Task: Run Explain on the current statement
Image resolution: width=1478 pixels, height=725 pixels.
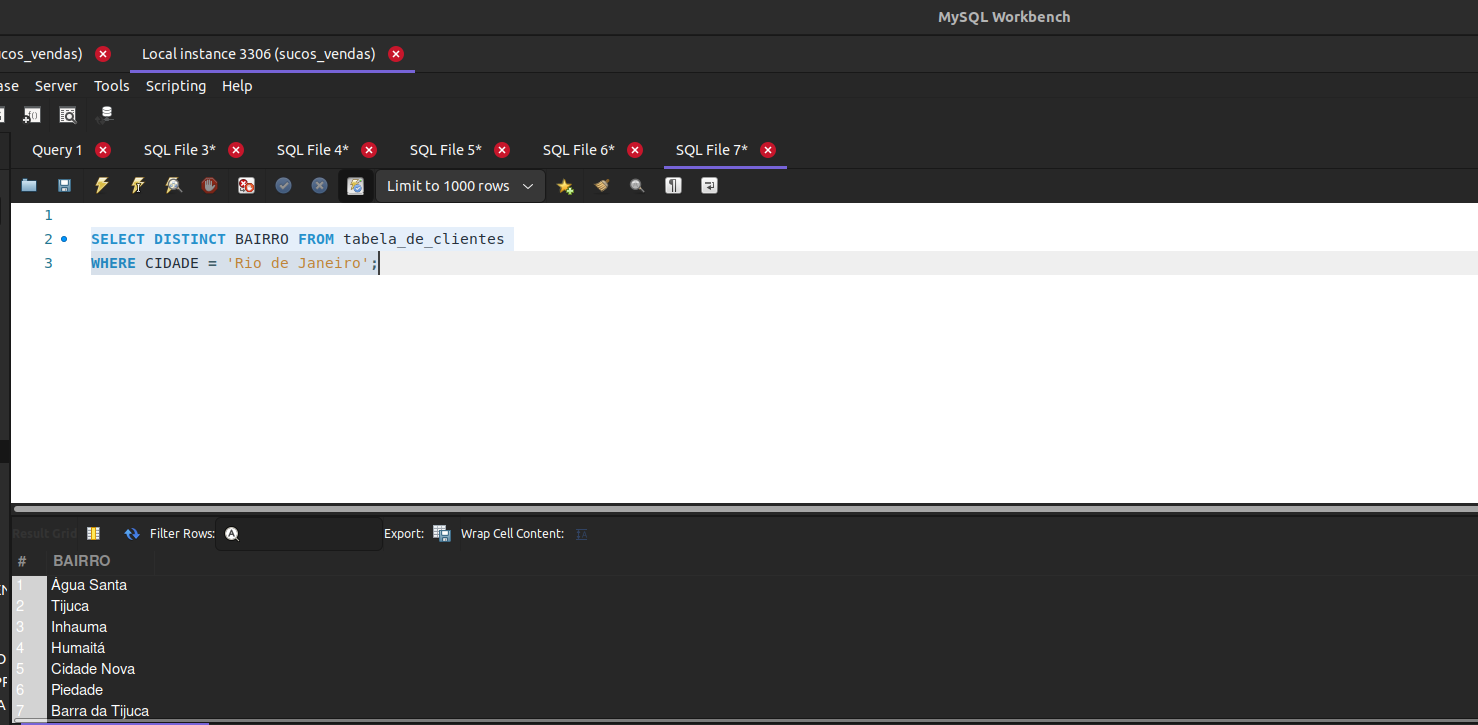Action: (174, 185)
